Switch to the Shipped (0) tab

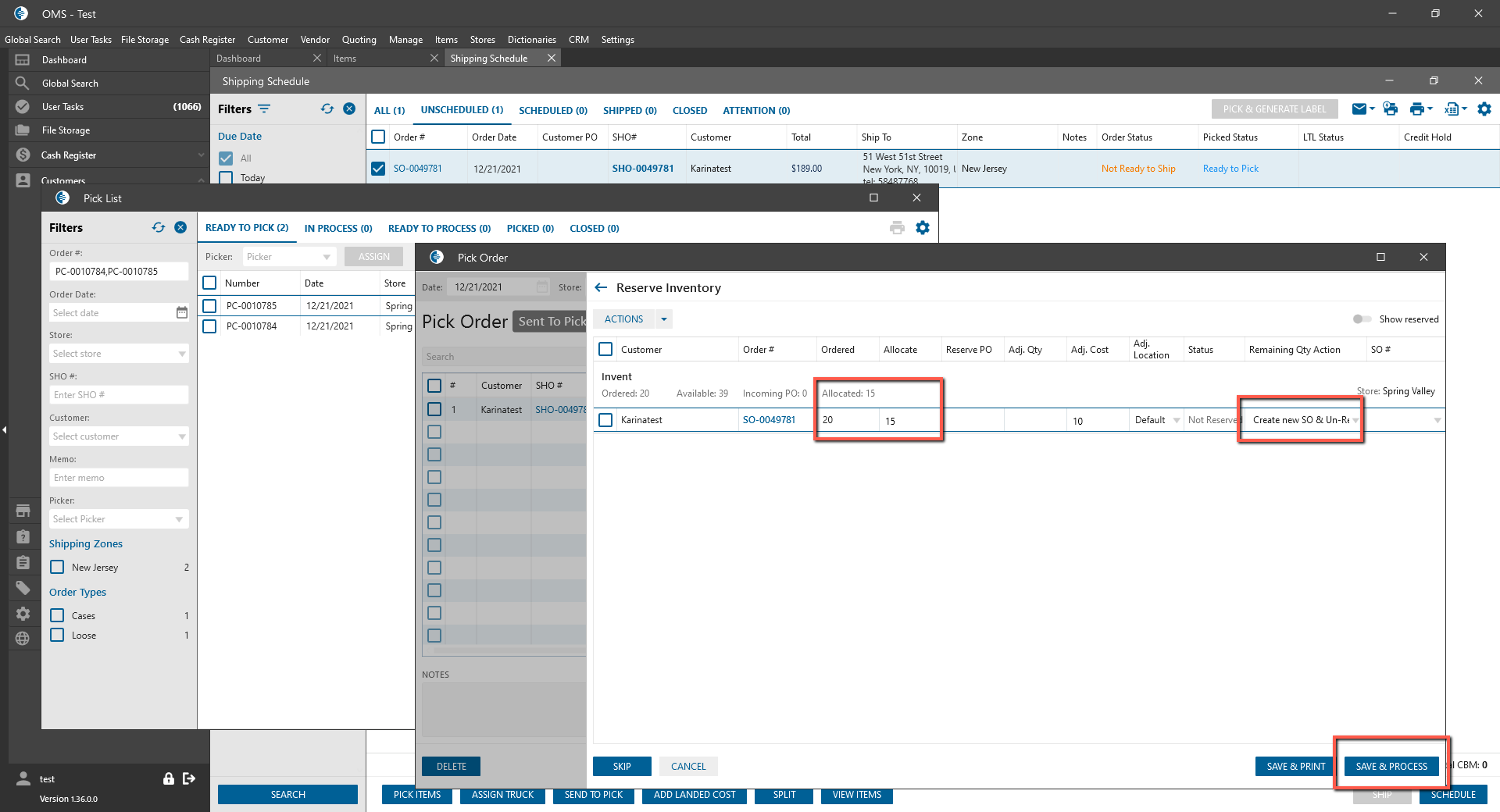click(630, 110)
